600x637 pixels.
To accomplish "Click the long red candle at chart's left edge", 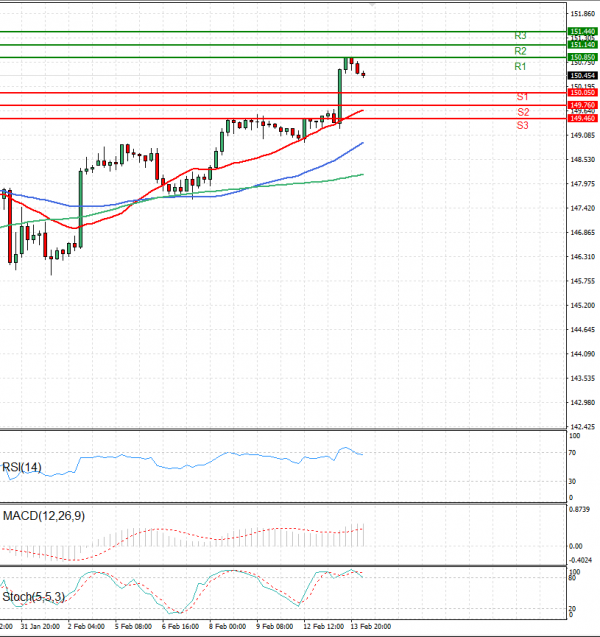I will (x=10, y=226).
